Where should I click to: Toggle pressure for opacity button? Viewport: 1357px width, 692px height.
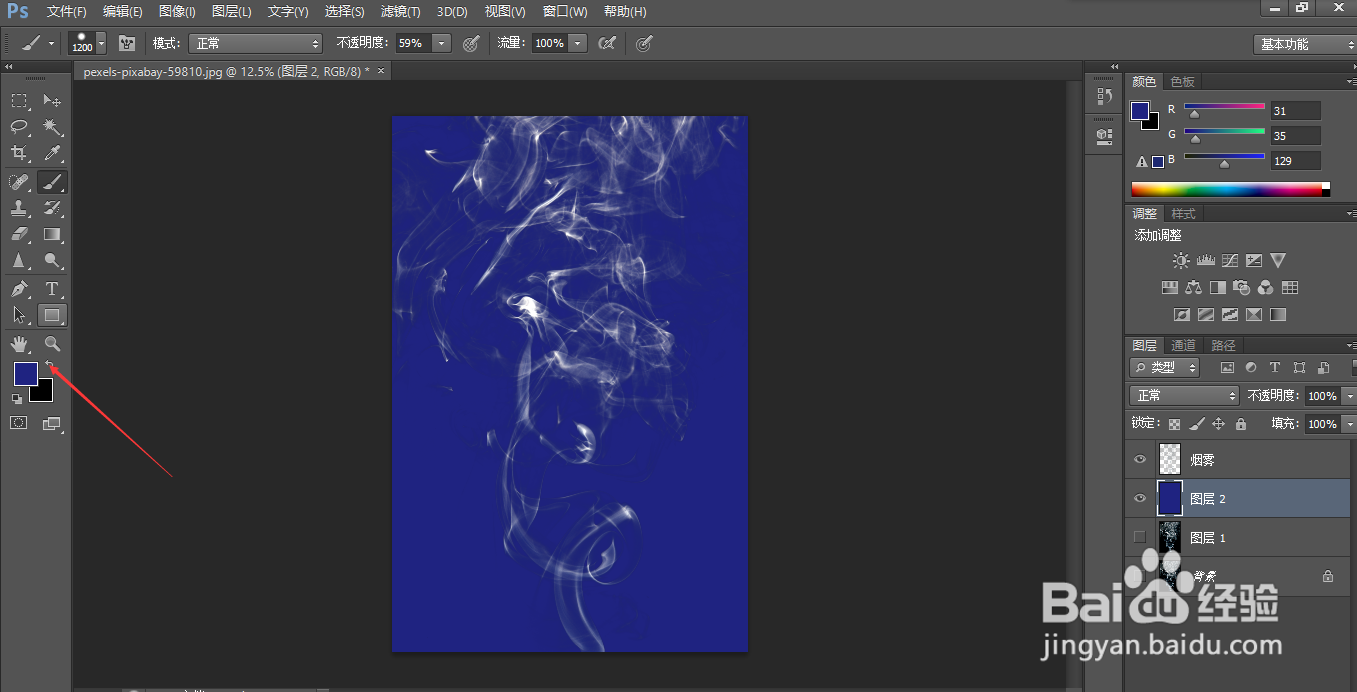(471, 43)
